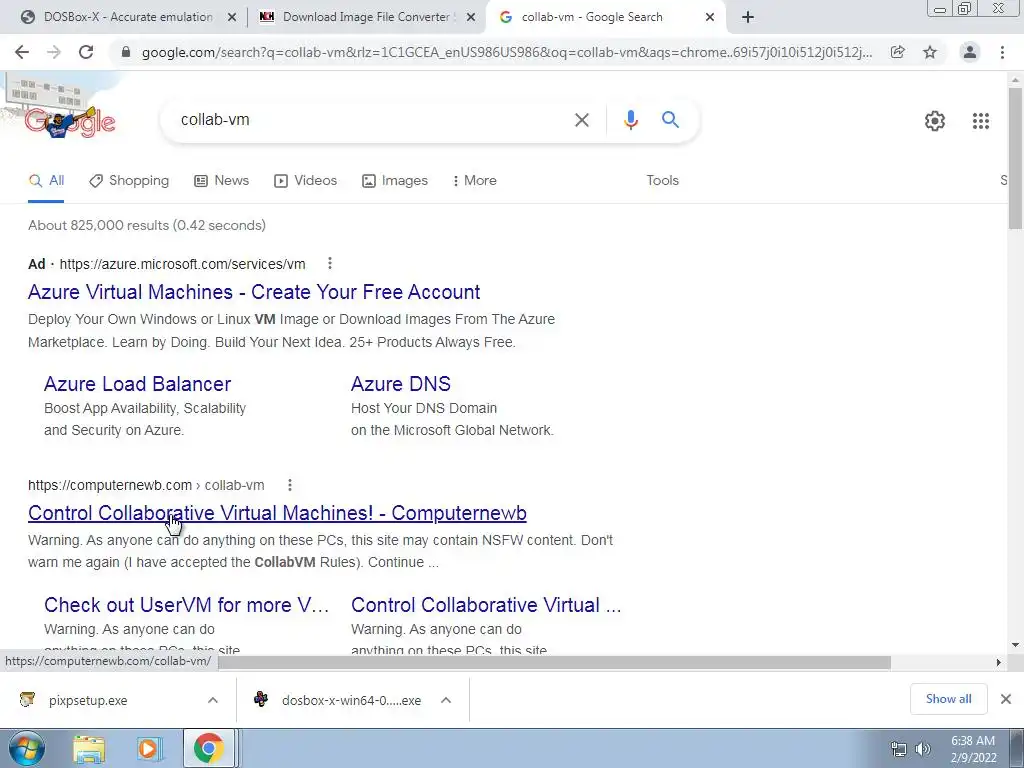The width and height of the screenshot is (1024, 768).
Task: Reload the current page
Action: point(86,52)
